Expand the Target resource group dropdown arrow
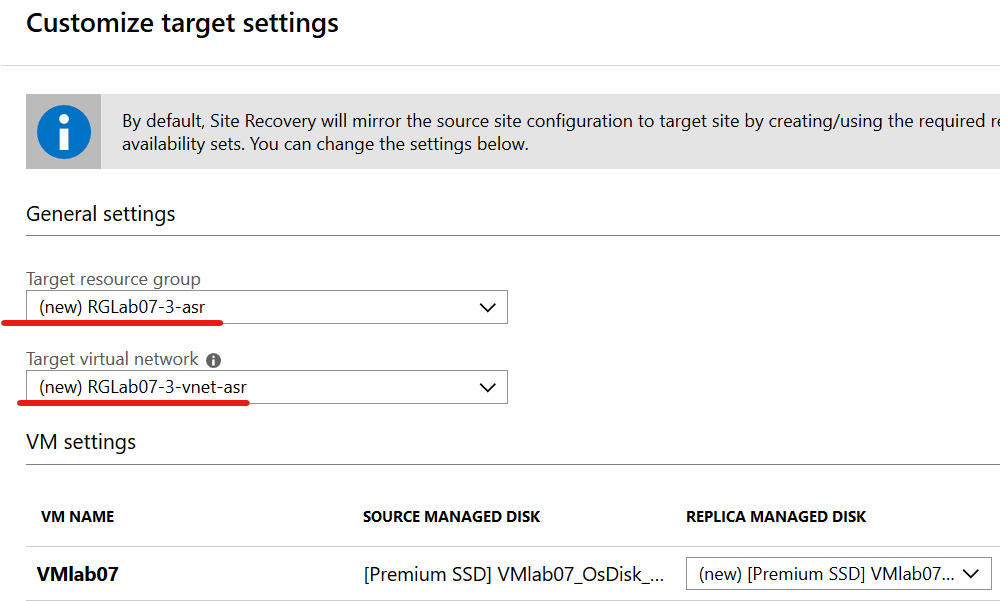The image size is (1000, 601). [x=488, y=308]
